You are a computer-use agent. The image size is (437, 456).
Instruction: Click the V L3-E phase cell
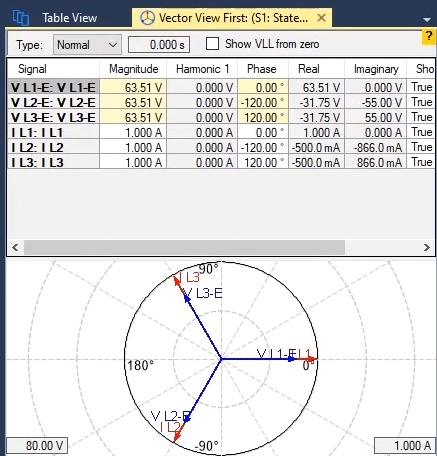[263, 117]
